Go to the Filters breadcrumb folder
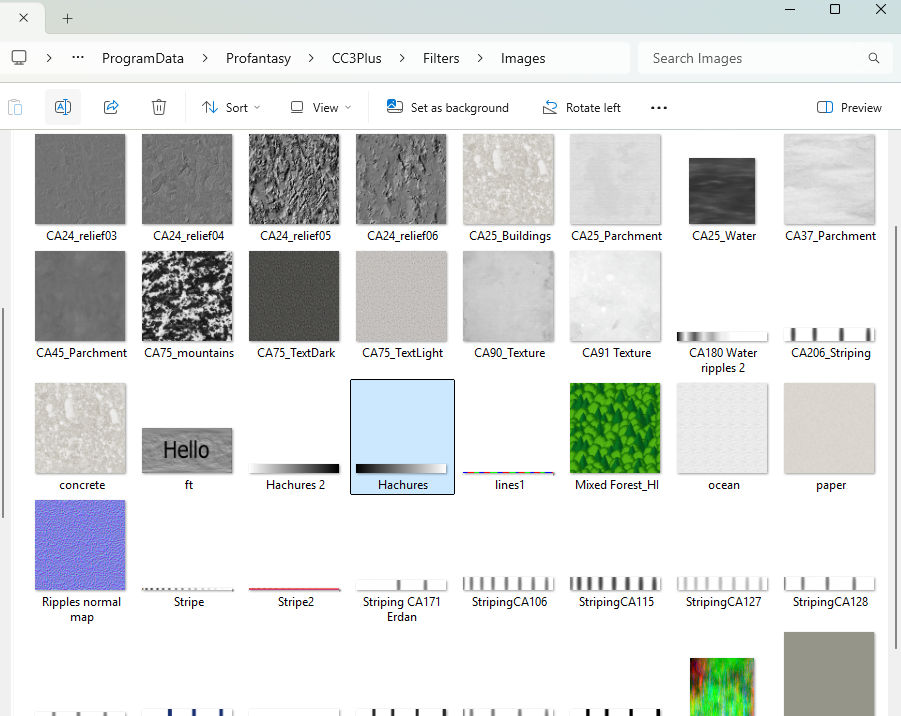The image size is (901, 716). 441,58
